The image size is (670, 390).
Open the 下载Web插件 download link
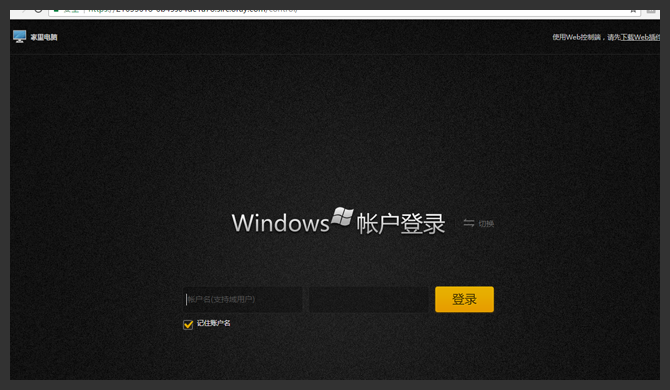click(640, 37)
